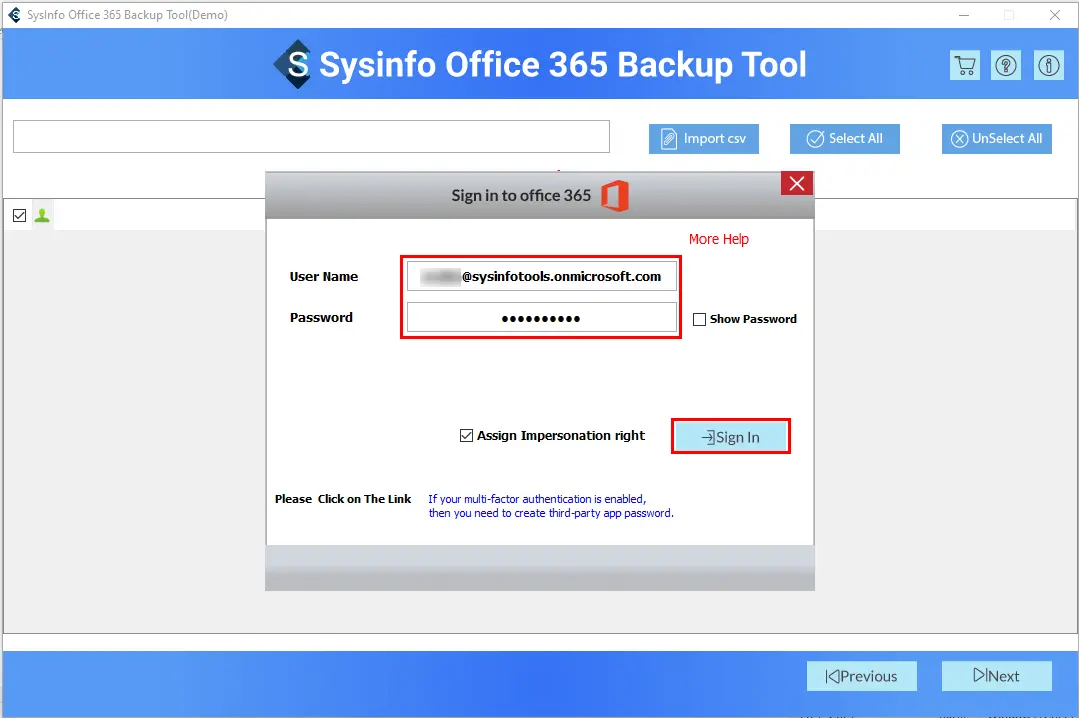Focus the Password field
Screen dimensions: 1079x718
click(x=542, y=318)
